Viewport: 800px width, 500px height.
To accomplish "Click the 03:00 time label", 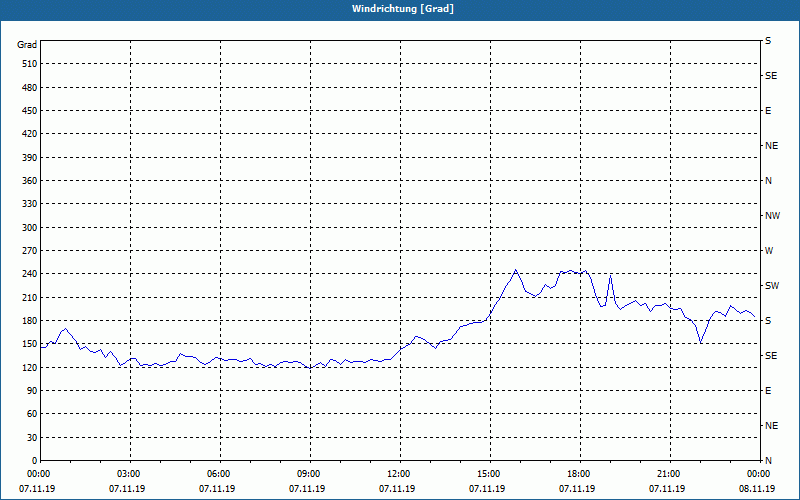I will point(128,474).
